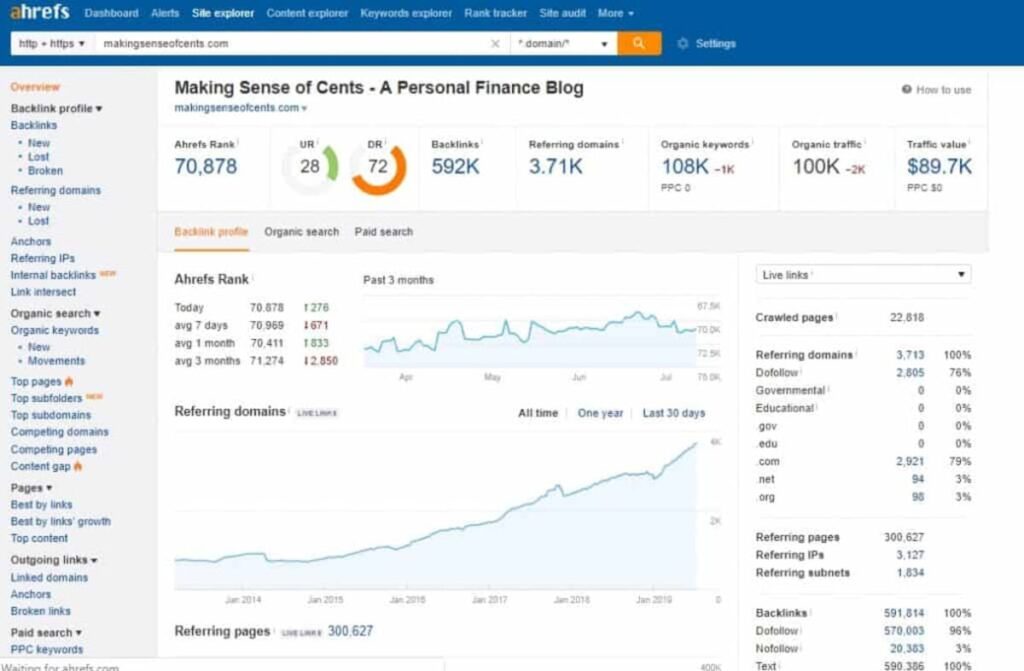Open the Top subdomains sidebar link
The image size is (1024, 671).
51,415
